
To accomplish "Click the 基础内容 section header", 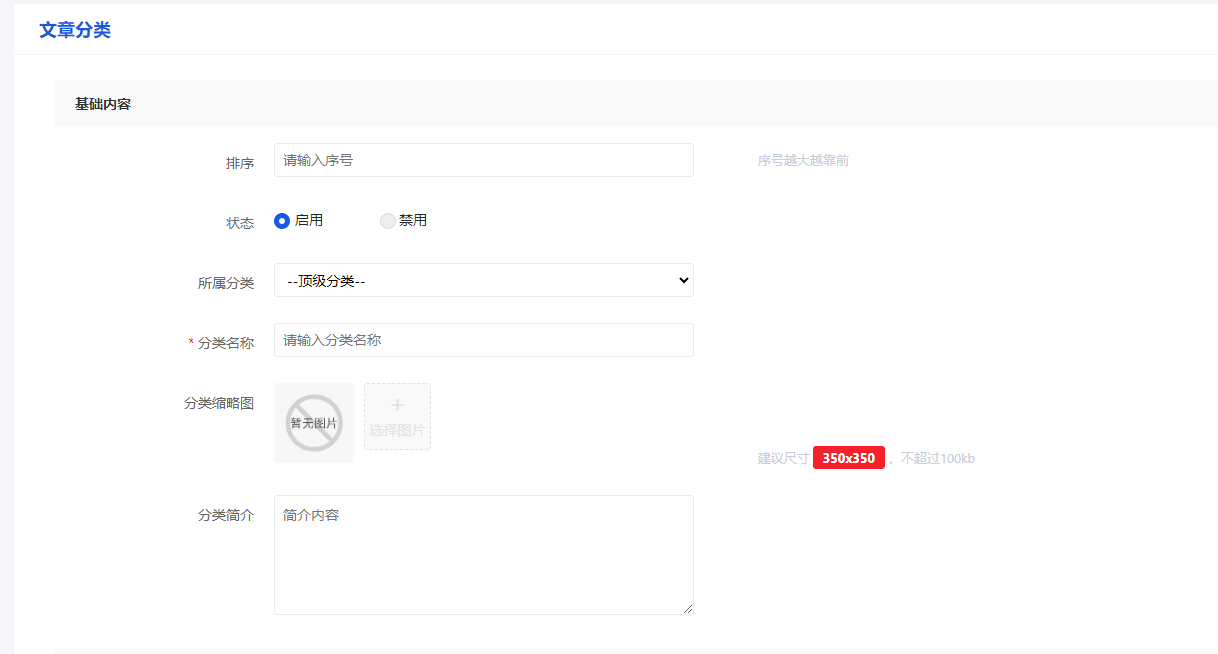I will tap(103, 104).
